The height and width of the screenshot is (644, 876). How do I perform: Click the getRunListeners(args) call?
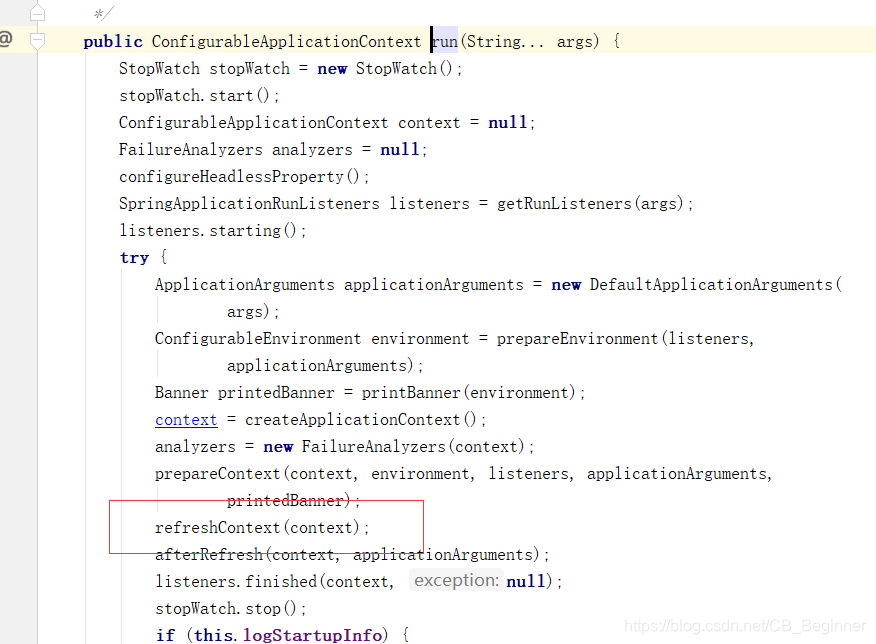(590, 204)
